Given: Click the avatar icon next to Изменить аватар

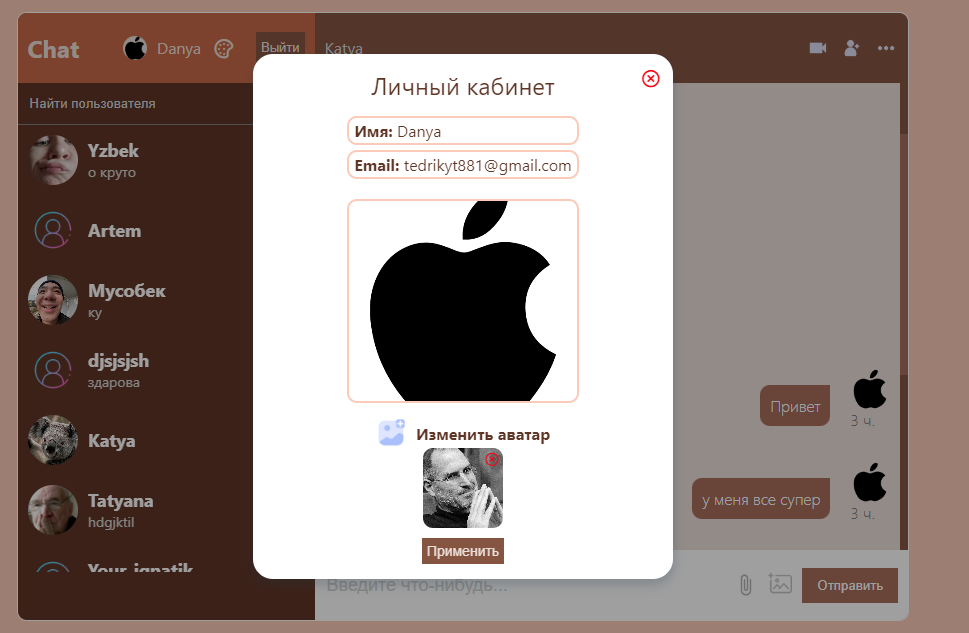Looking at the screenshot, I should click(x=391, y=434).
